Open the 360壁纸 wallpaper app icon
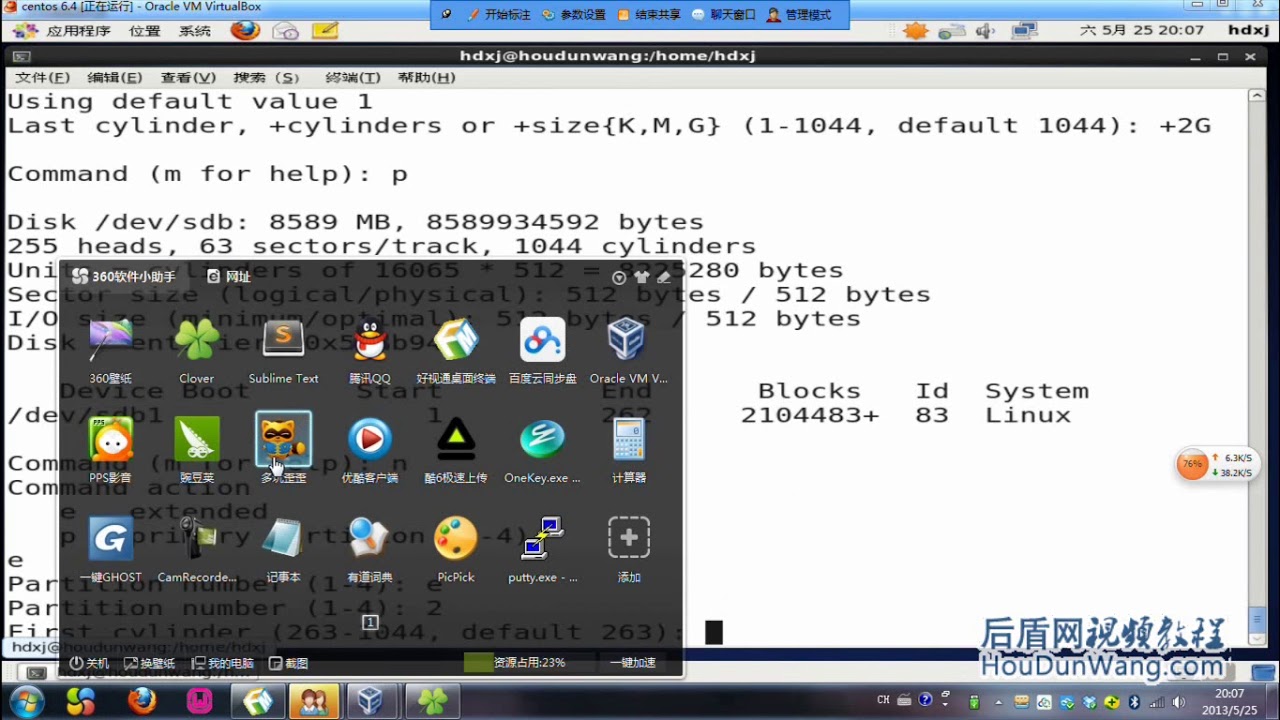Image resolution: width=1280 pixels, height=720 pixels. pos(110,342)
